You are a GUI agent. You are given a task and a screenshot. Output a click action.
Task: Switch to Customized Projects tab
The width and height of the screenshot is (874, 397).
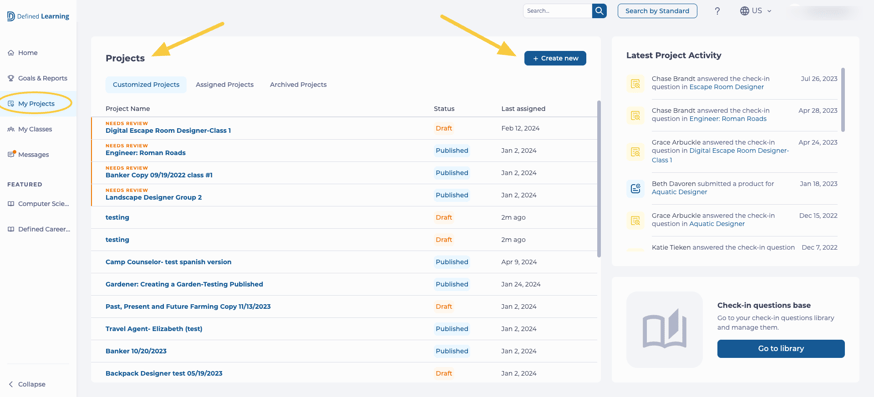(146, 85)
